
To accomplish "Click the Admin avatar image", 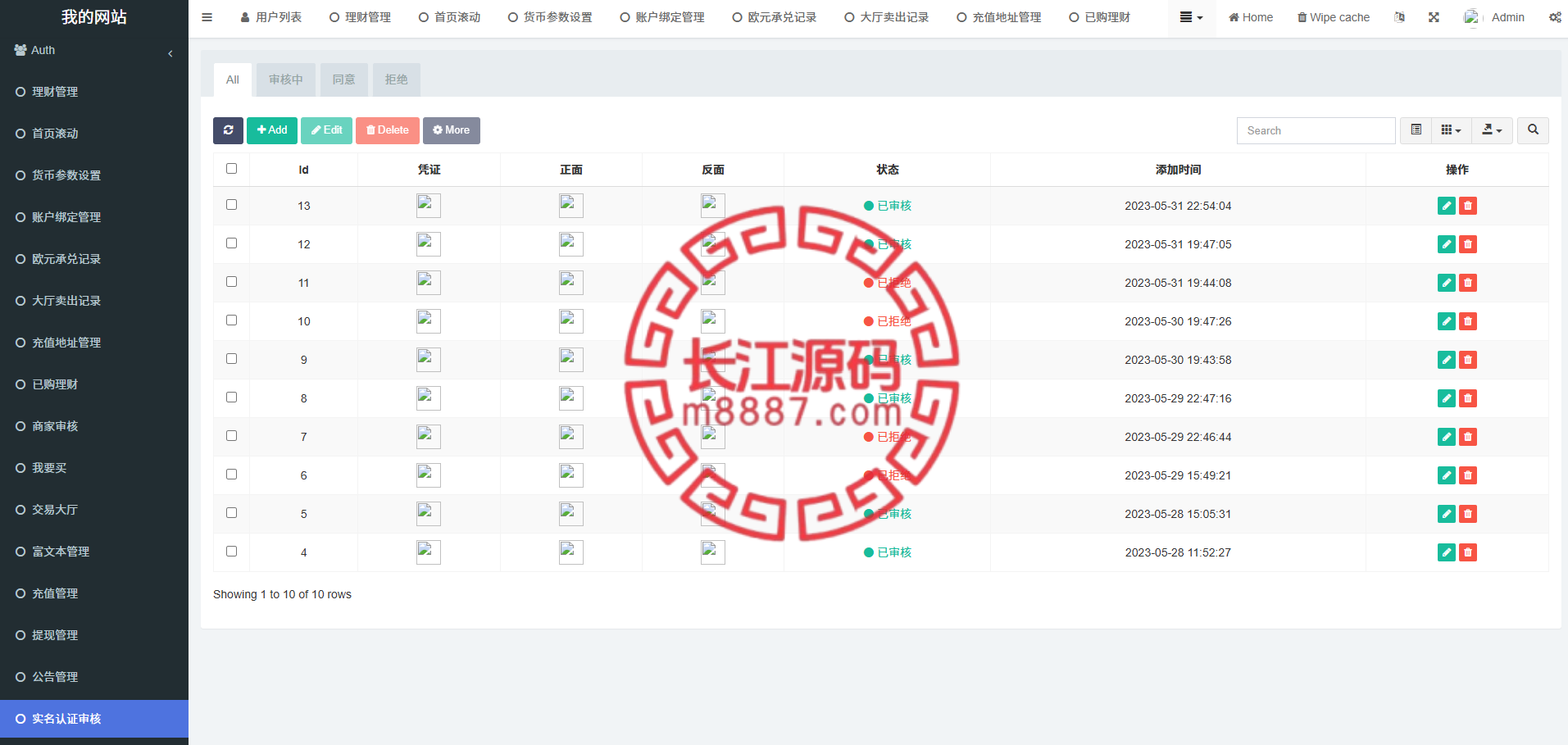I will click(x=1472, y=17).
